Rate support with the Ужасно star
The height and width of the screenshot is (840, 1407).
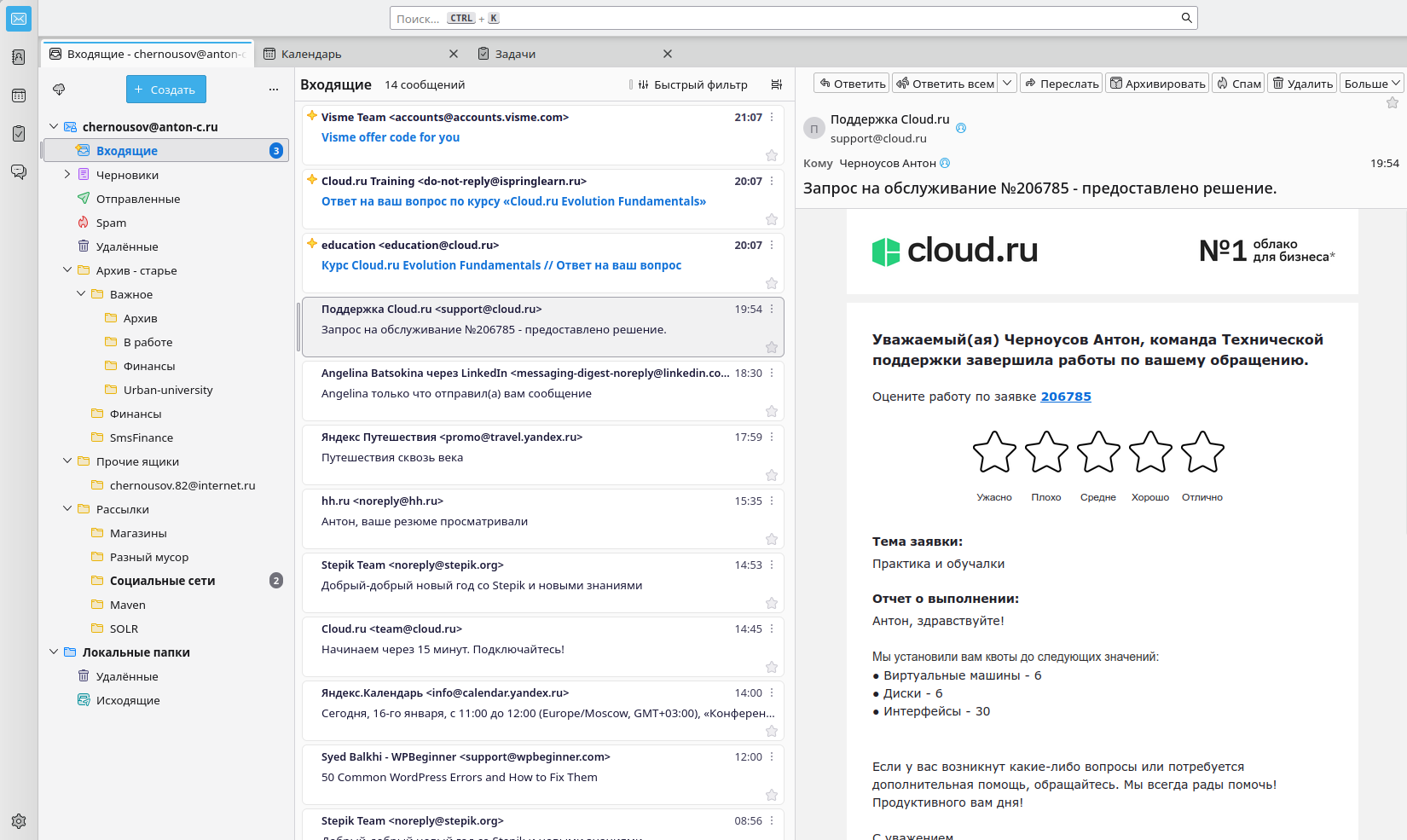pos(994,452)
